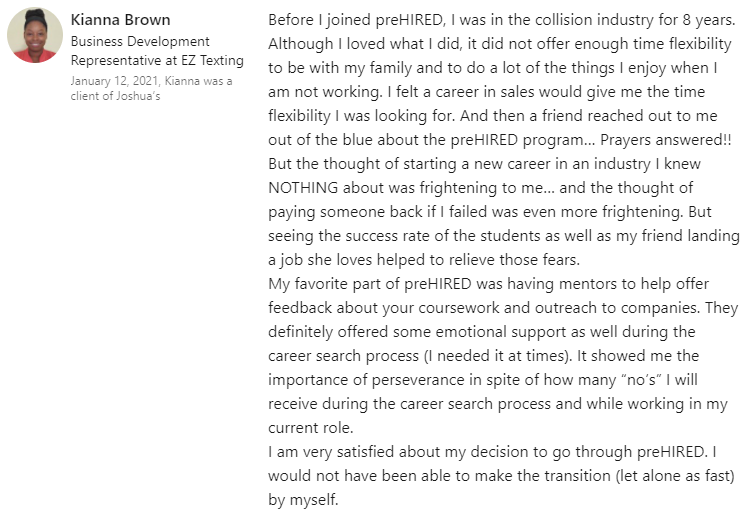Screen dimensions: 756x514
Task: Click the Business Development Representative headline
Action: [x=140, y=42]
